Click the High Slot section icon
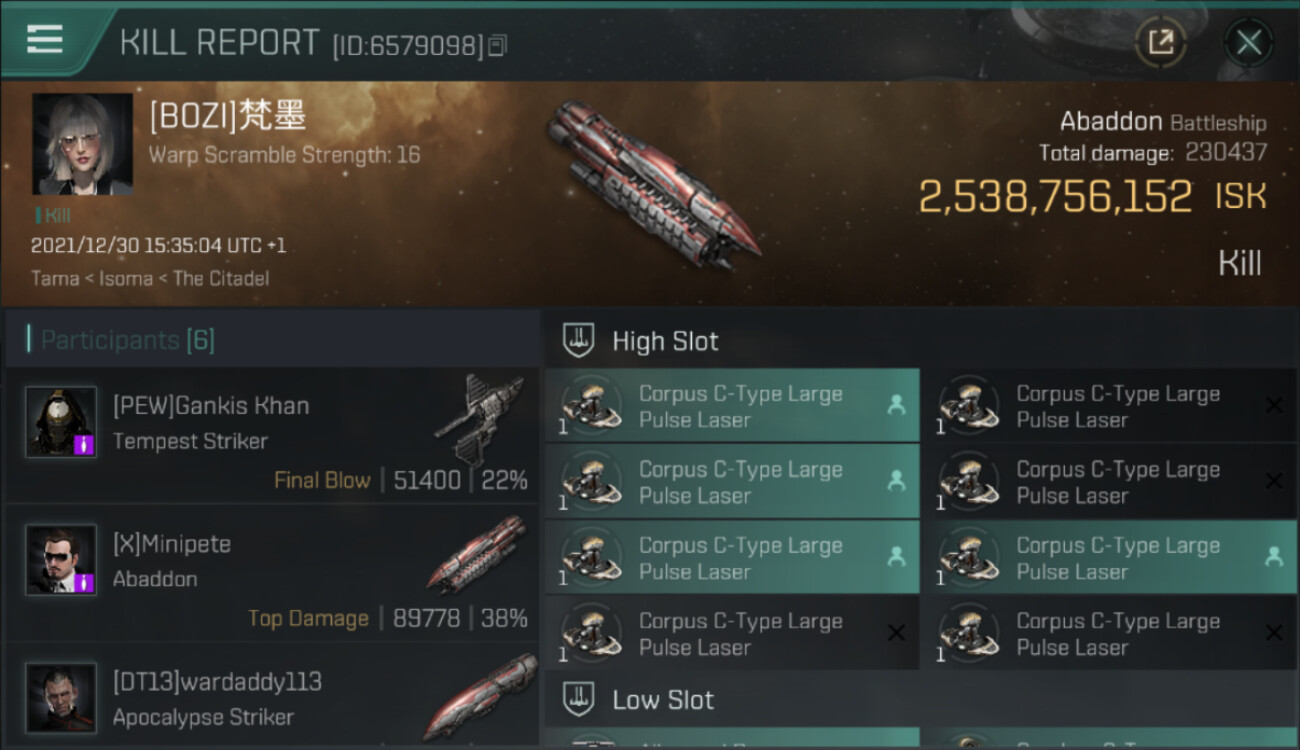Screen dimensions: 1300x750 [x=579, y=341]
